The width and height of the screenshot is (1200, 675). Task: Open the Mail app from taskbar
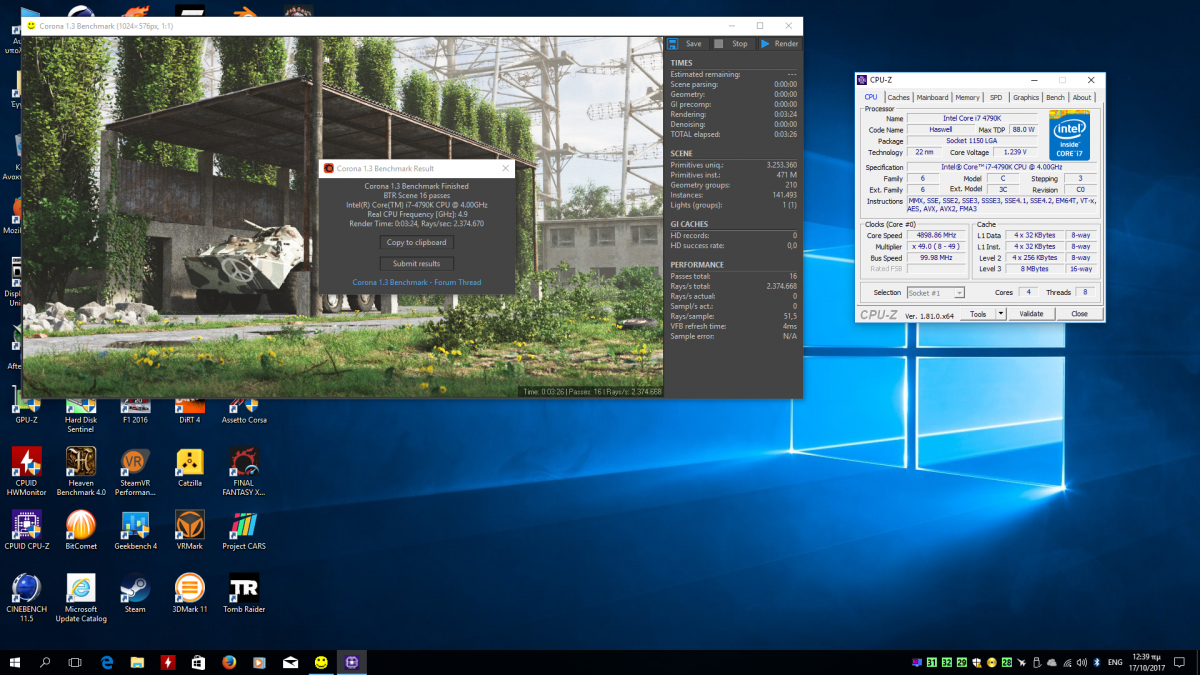(x=290, y=662)
